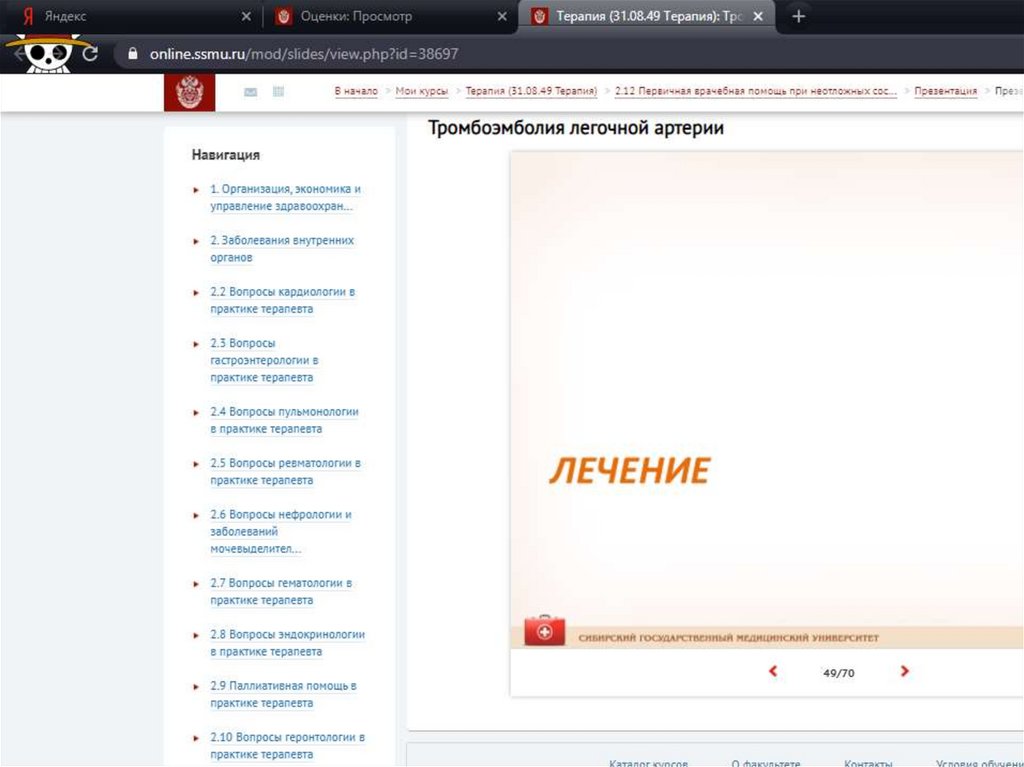Image resolution: width=1024 pixels, height=767 pixels.
Task: Open the university crest logo home
Action: tap(189, 92)
